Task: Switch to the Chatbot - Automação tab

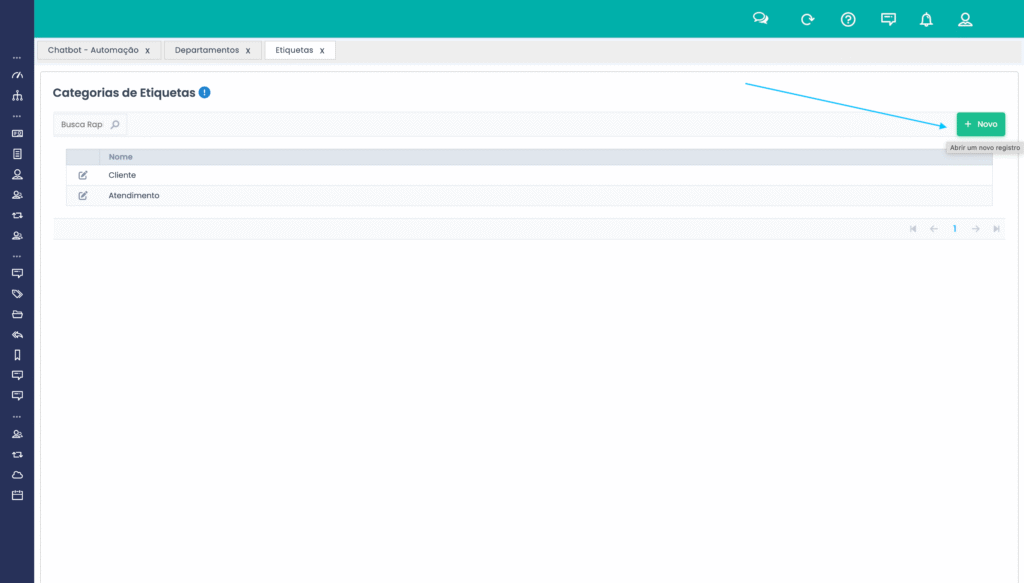Action: (93, 50)
